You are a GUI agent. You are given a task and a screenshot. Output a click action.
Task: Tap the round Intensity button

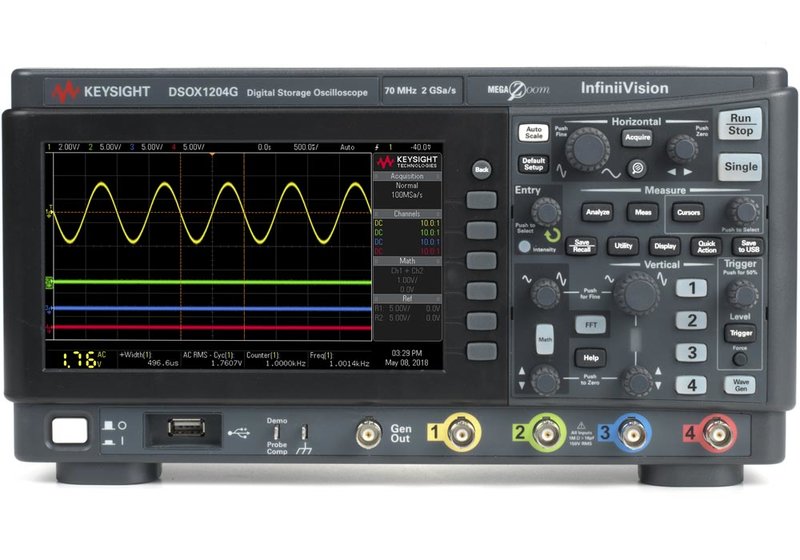click(x=524, y=246)
